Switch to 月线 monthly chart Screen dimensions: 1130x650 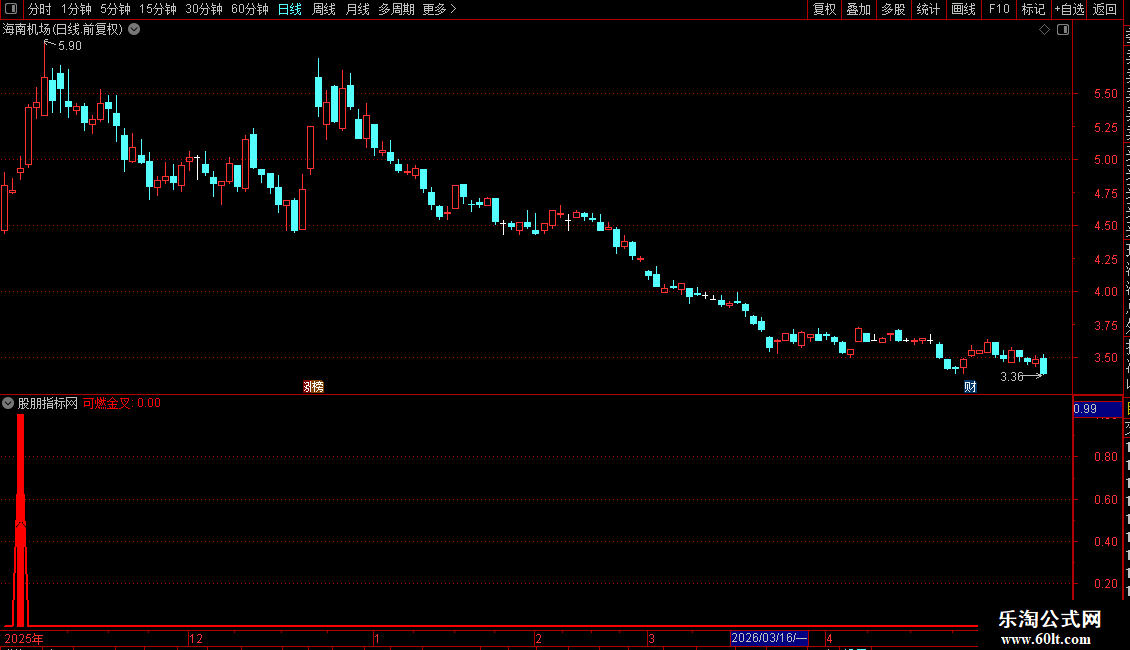coord(357,9)
